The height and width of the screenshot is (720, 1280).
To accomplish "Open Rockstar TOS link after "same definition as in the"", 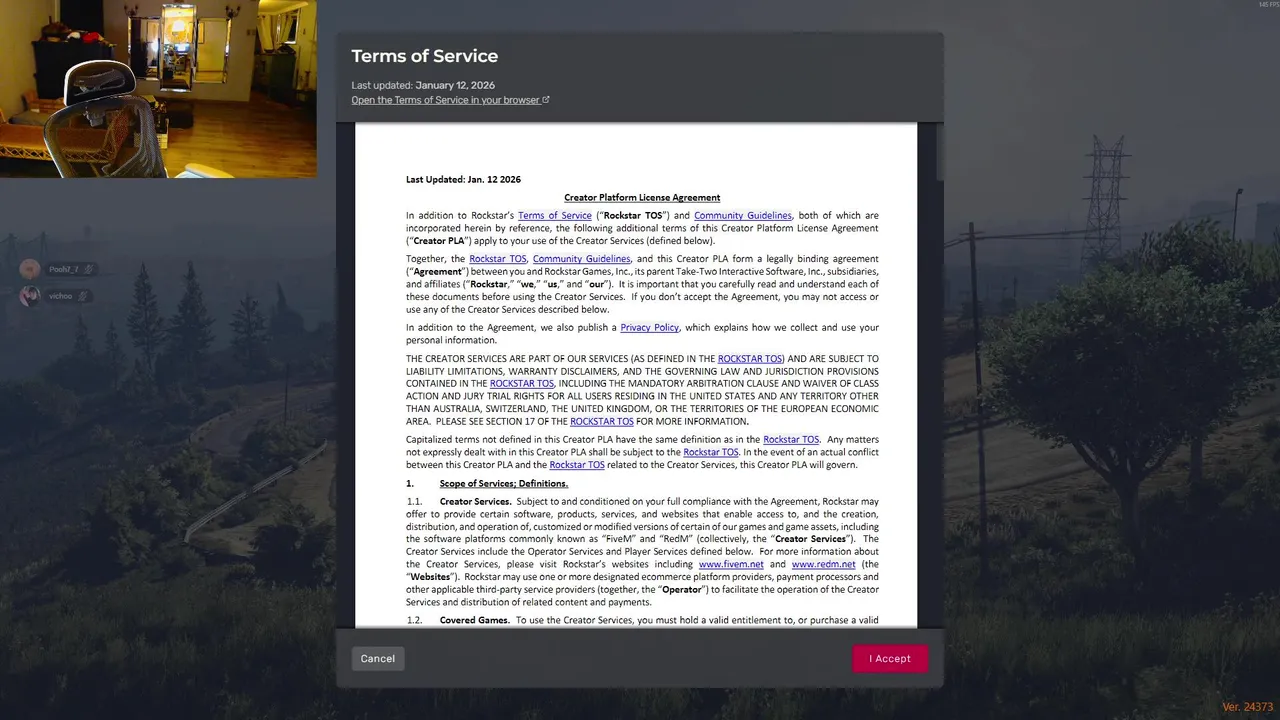I will [791, 440].
